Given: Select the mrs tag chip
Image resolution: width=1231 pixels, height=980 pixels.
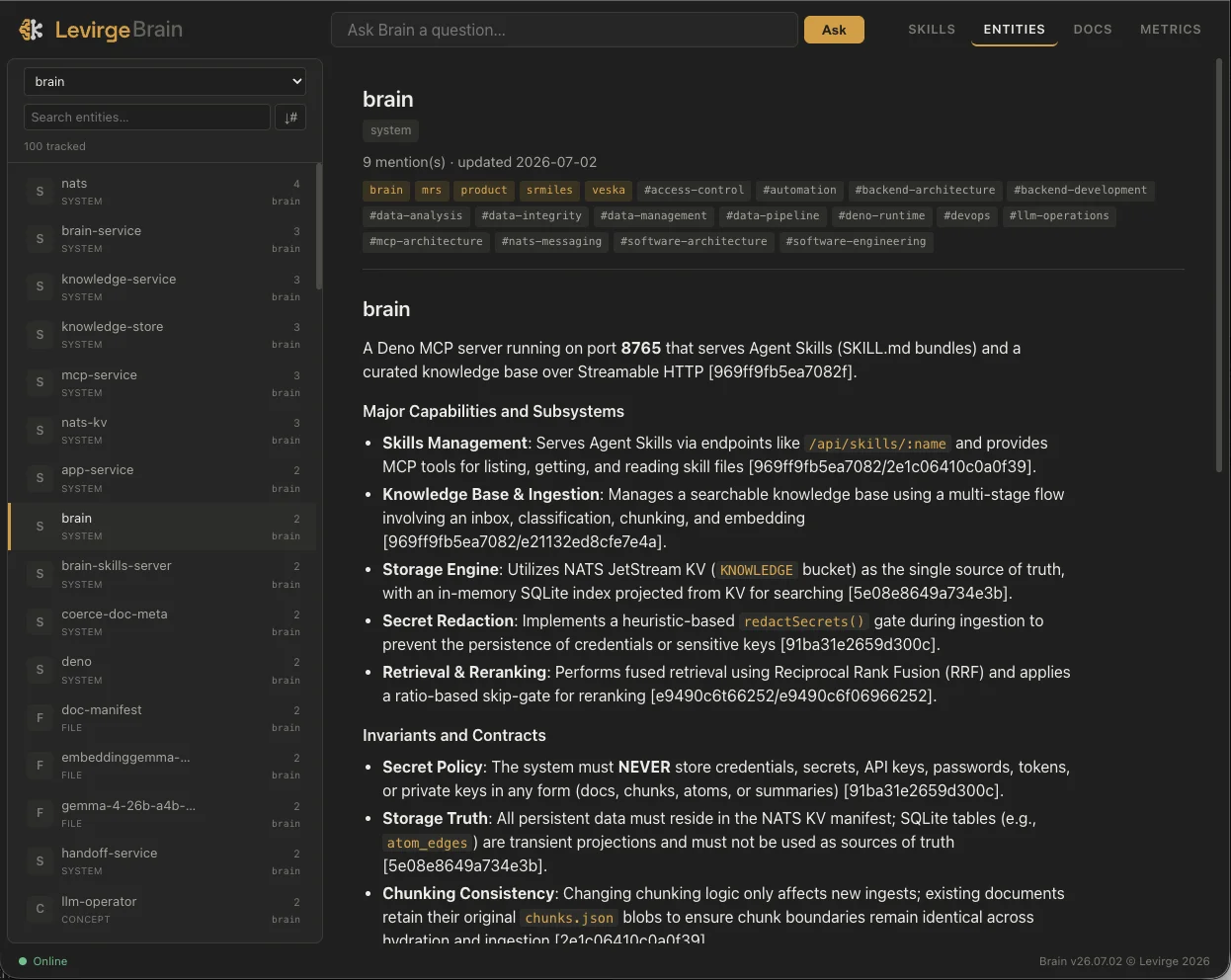Looking at the screenshot, I should [432, 190].
